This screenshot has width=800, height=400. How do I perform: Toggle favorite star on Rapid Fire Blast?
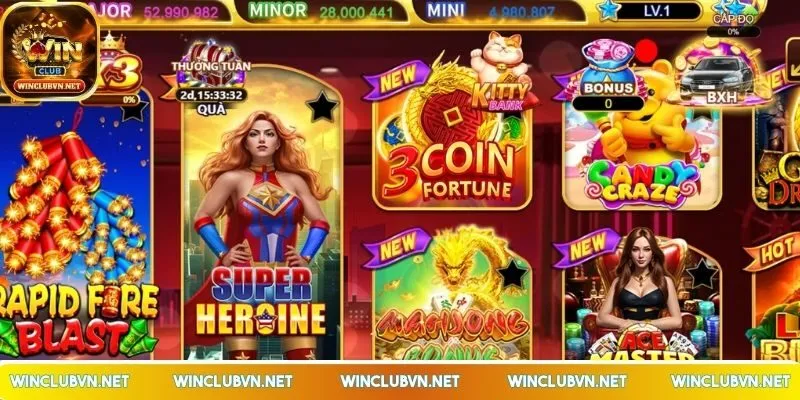tap(134, 109)
